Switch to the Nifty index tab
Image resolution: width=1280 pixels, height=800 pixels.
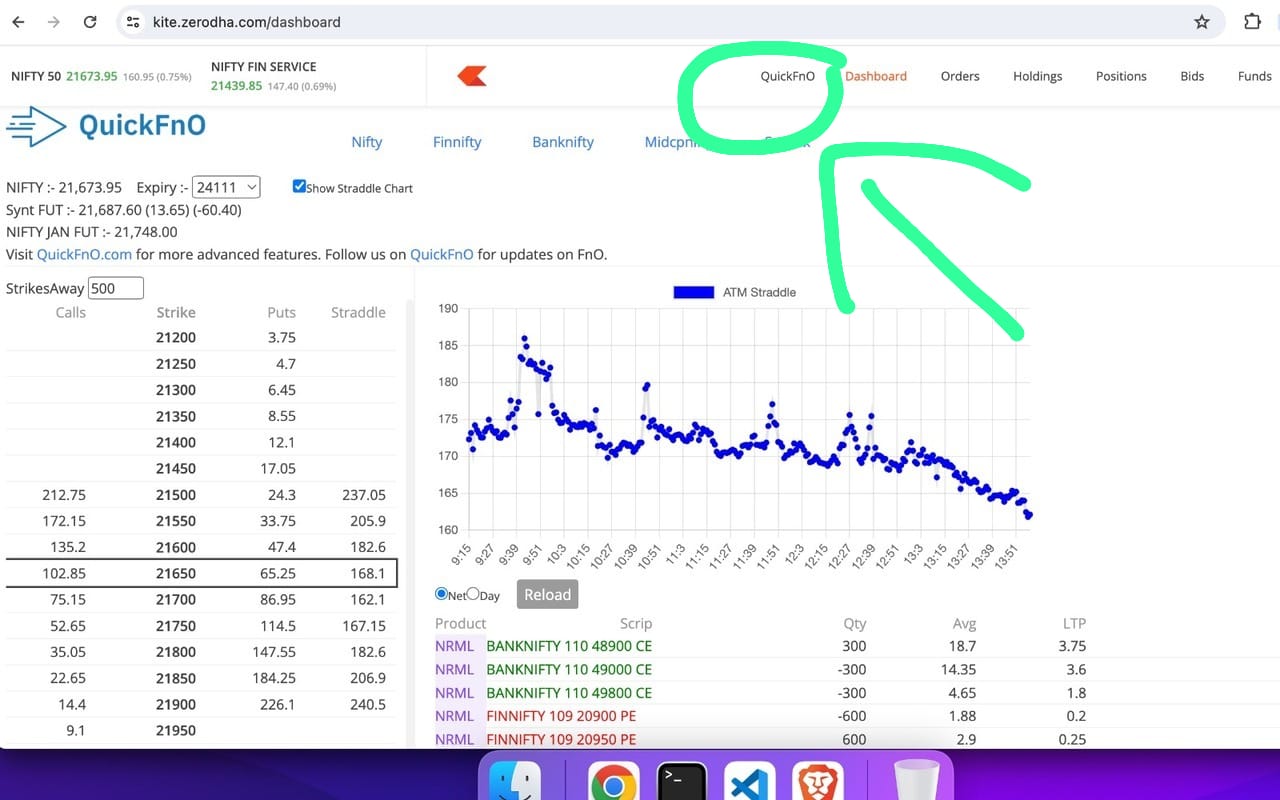pyautogui.click(x=367, y=142)
